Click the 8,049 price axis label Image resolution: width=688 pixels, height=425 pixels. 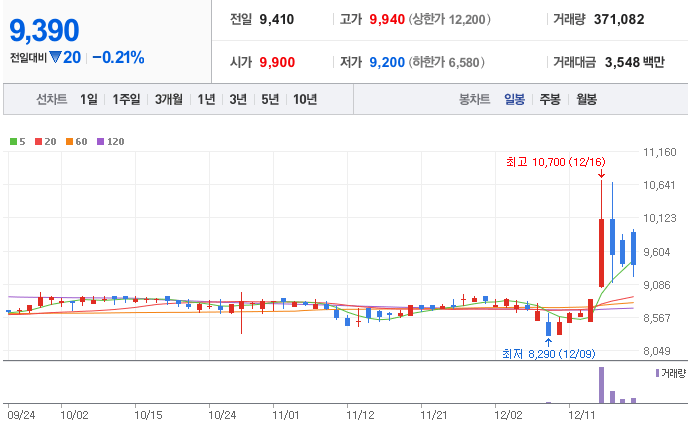pyautogui.click(x=657, y=351)
